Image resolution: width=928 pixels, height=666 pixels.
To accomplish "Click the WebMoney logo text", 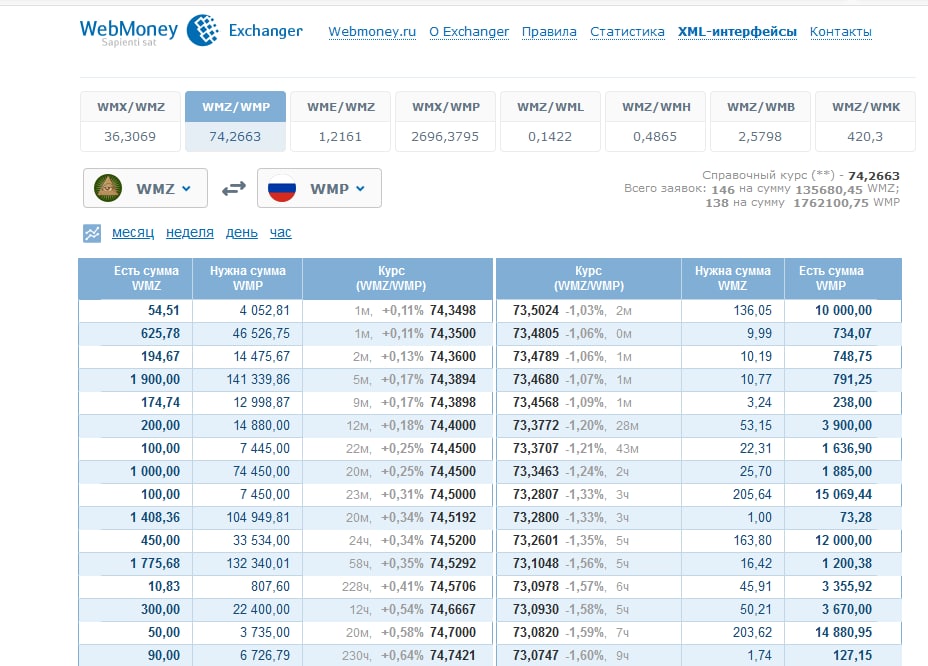I will (128, 29).
